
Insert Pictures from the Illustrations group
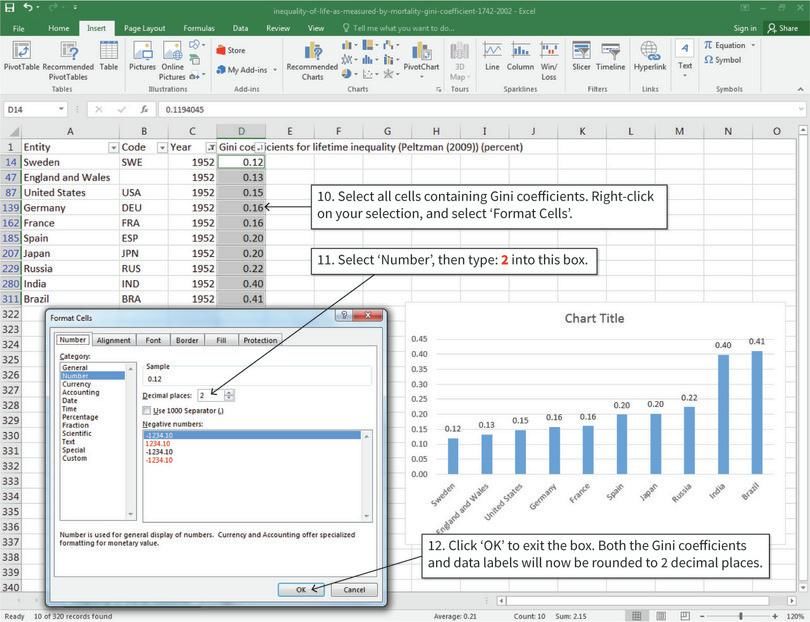(x=142, y=56)
